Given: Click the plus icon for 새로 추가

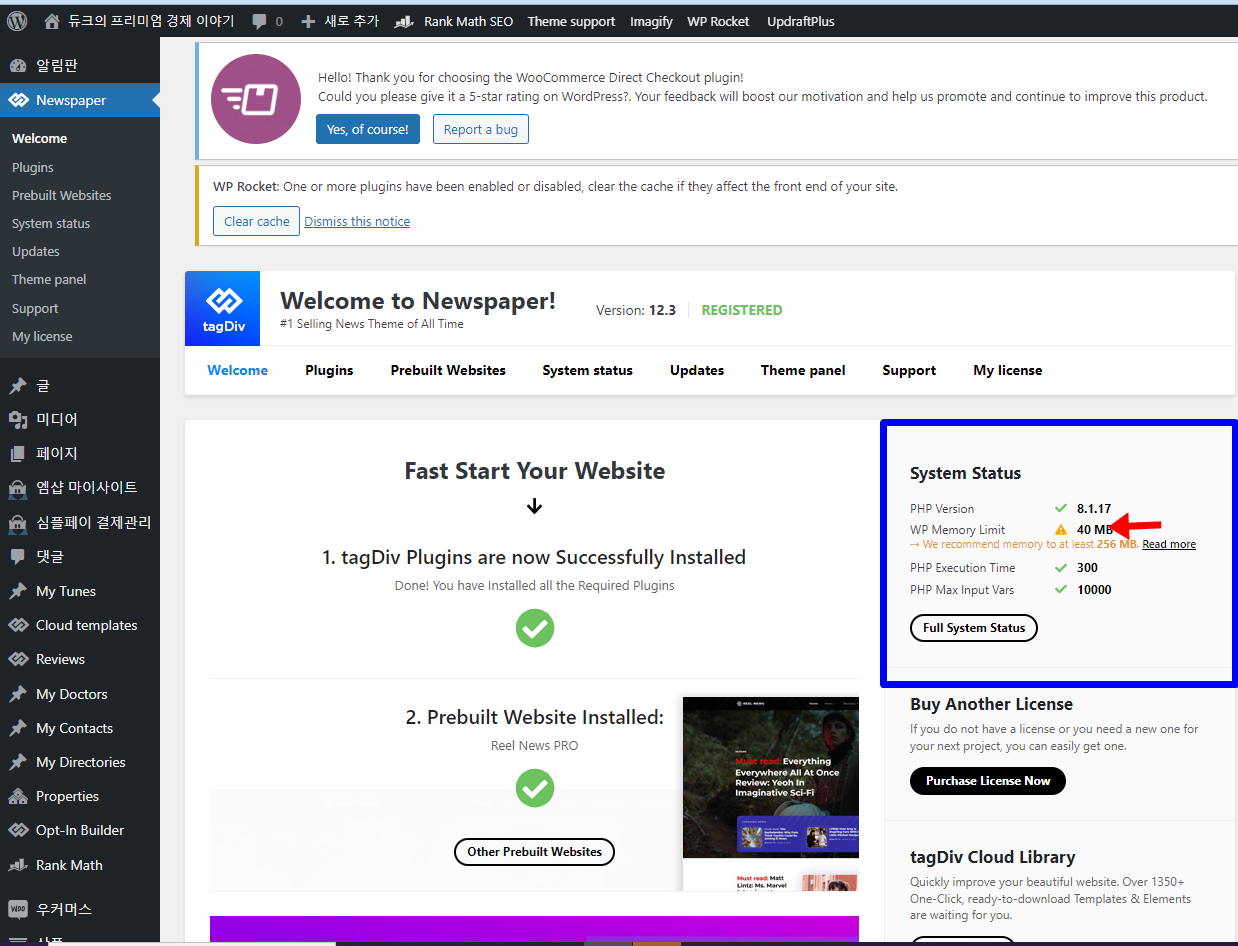Looking at the screenshot, I should tap(308, 21).
